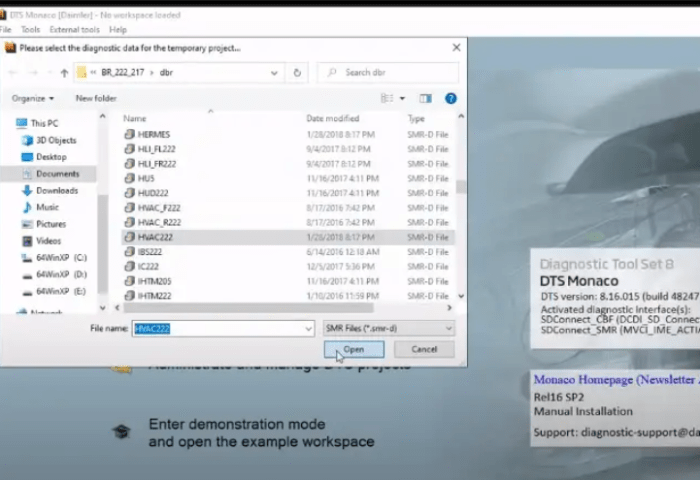Select the HVAC_F222 file icon

pyautogui.click(x=129, y=208)
